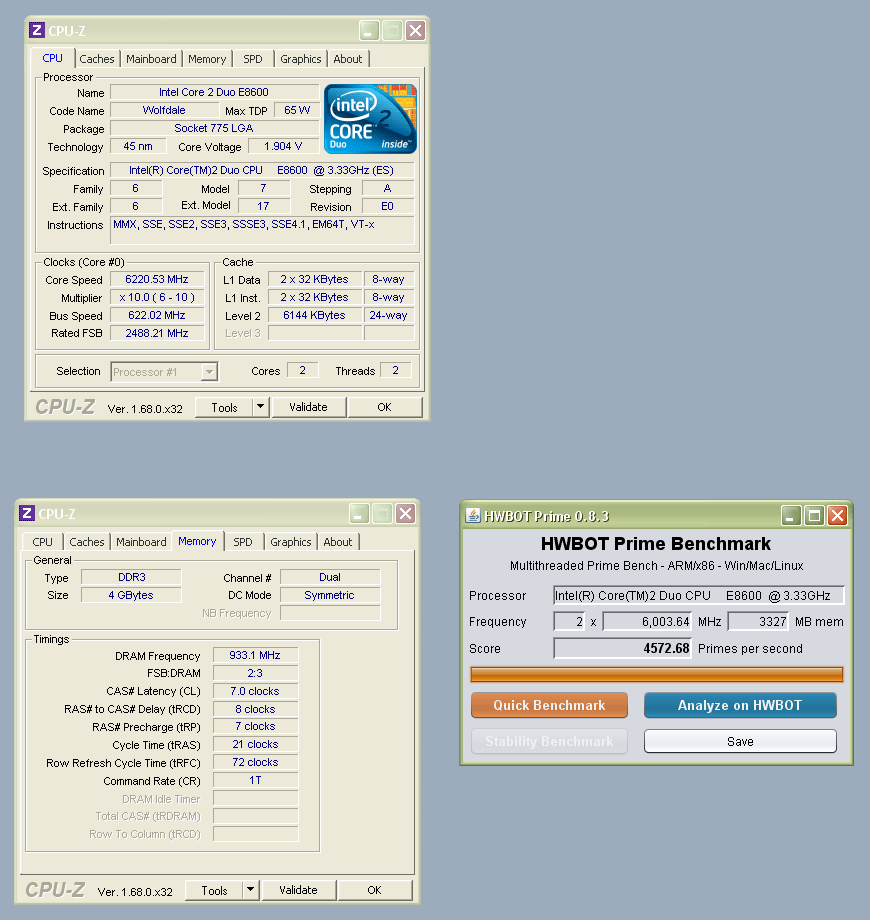Click the Bus Speed value 622.02 MHz
870x920 pixels.
pyautogui.click(x=157, y=315)
